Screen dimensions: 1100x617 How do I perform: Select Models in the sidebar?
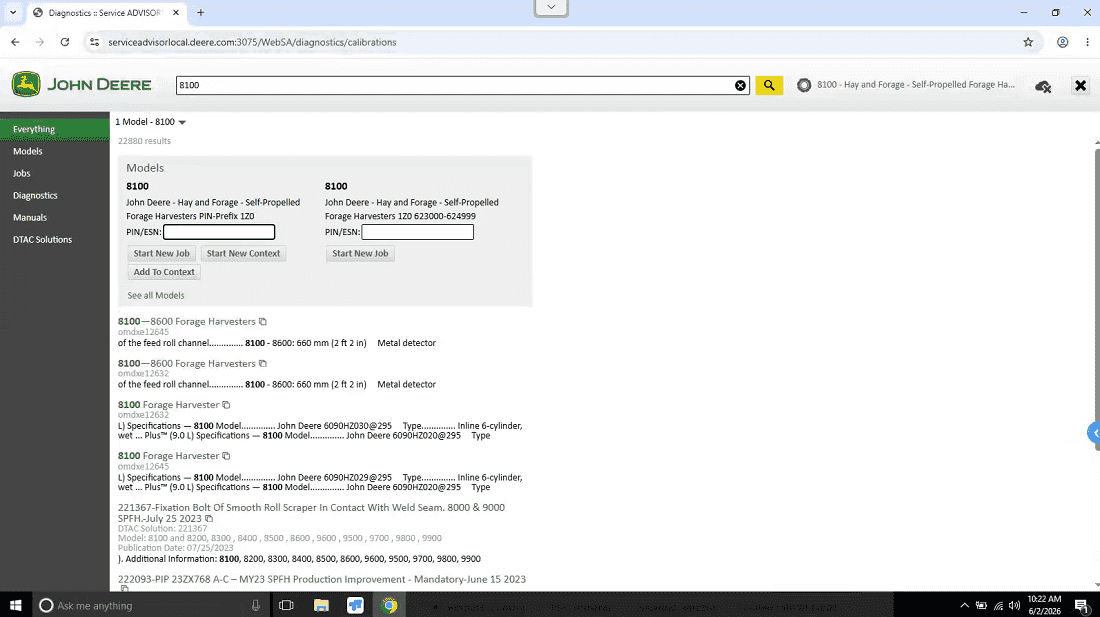click(55, 151)
